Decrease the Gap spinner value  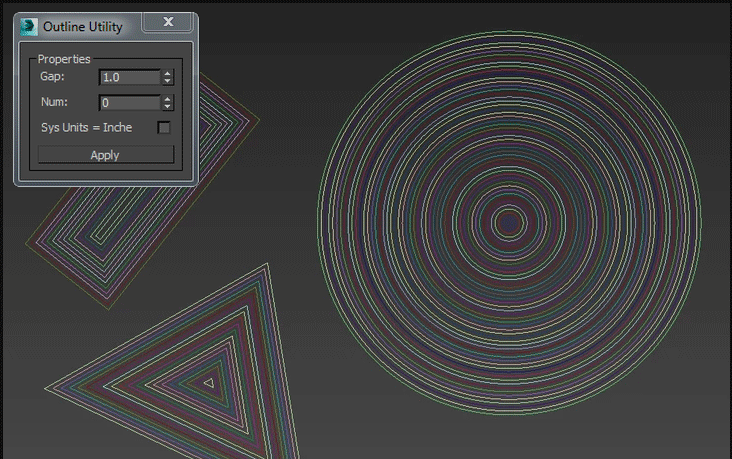[168, 81]
